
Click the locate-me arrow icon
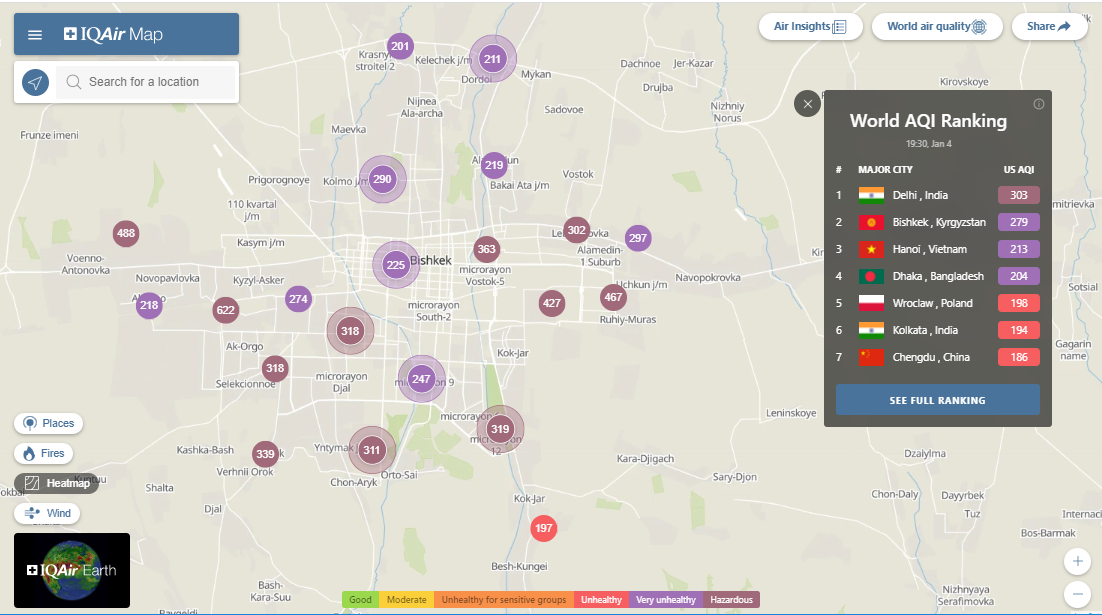point(36,82)
